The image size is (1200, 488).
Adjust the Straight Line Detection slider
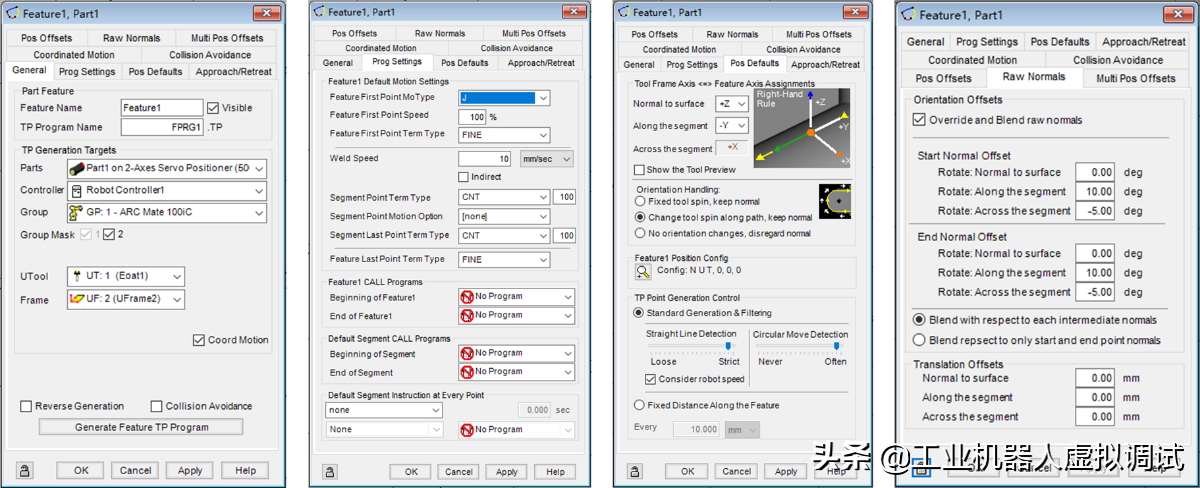pyautogui.click(x=728, y=346)
